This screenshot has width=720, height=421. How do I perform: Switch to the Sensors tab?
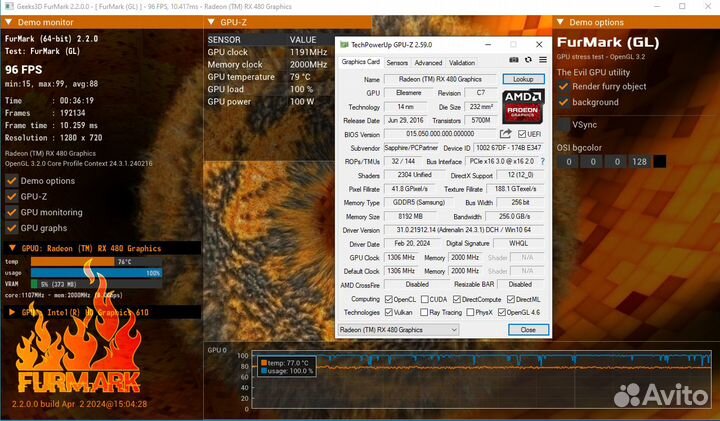pos(397,63)
